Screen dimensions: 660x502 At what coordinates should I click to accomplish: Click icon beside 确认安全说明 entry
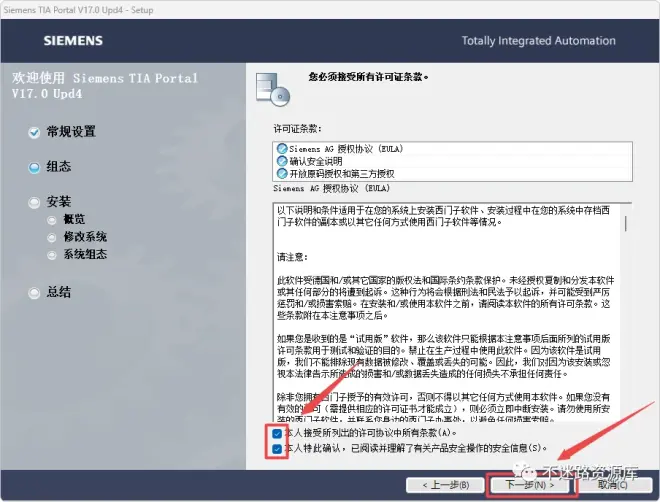tap(282, 161)
